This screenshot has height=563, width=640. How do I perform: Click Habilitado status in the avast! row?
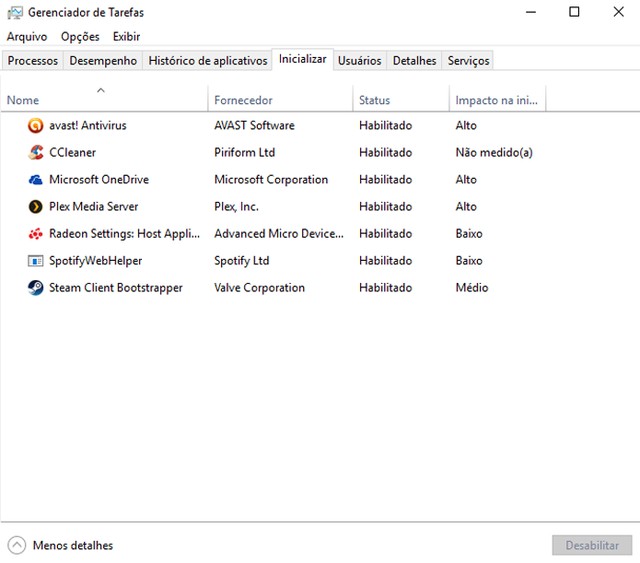pos(385,125)
